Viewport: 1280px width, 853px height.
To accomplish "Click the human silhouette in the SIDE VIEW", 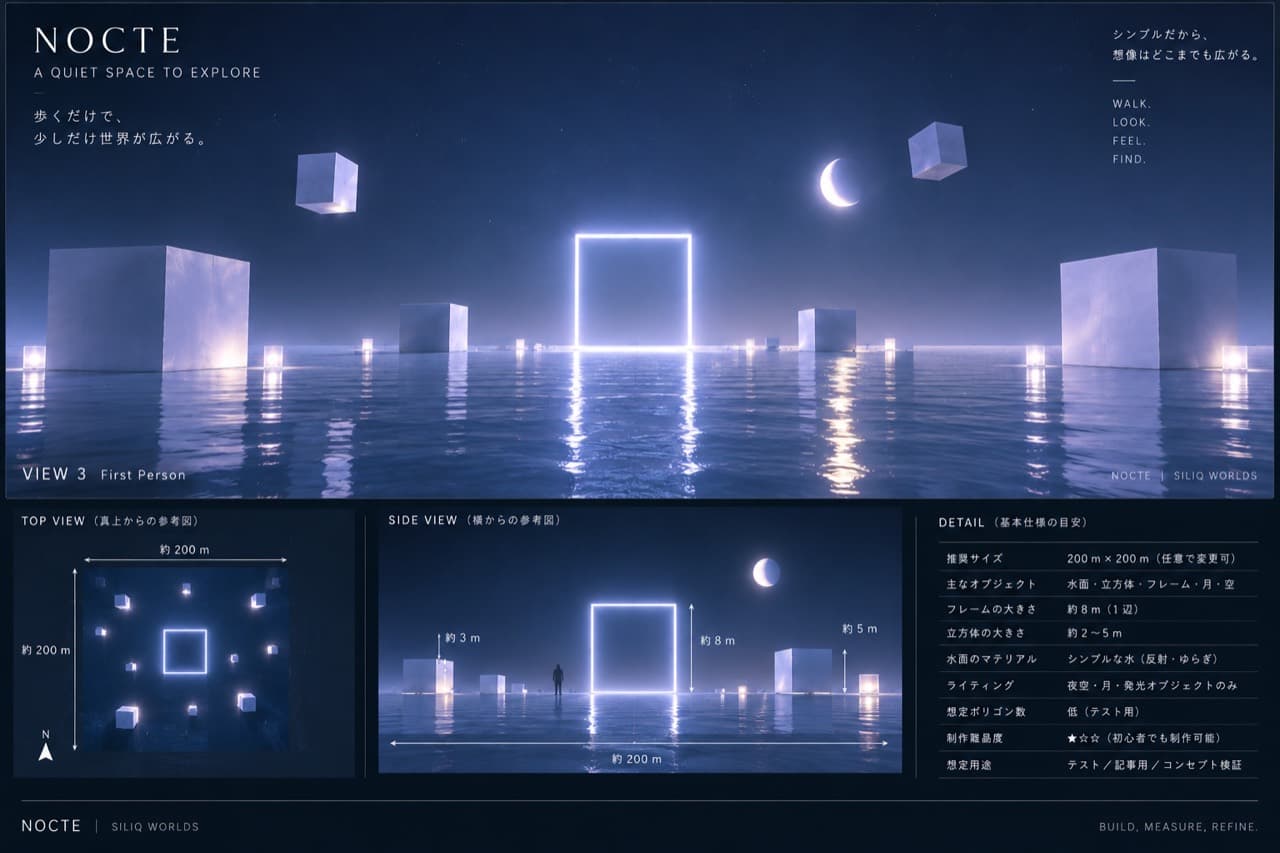I will click(x=558, y=680).
